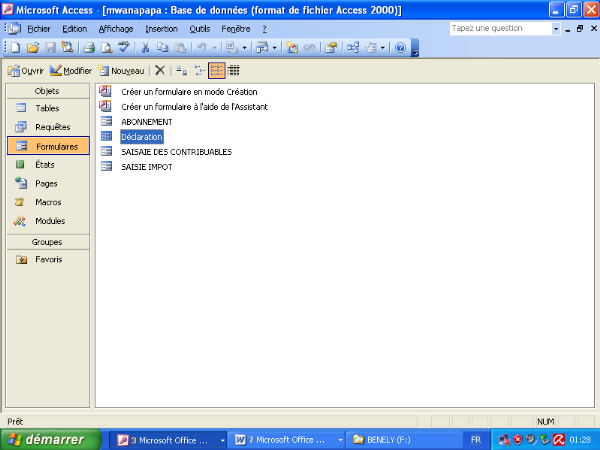Select Pages in the Objets pane

pos(48,183)
